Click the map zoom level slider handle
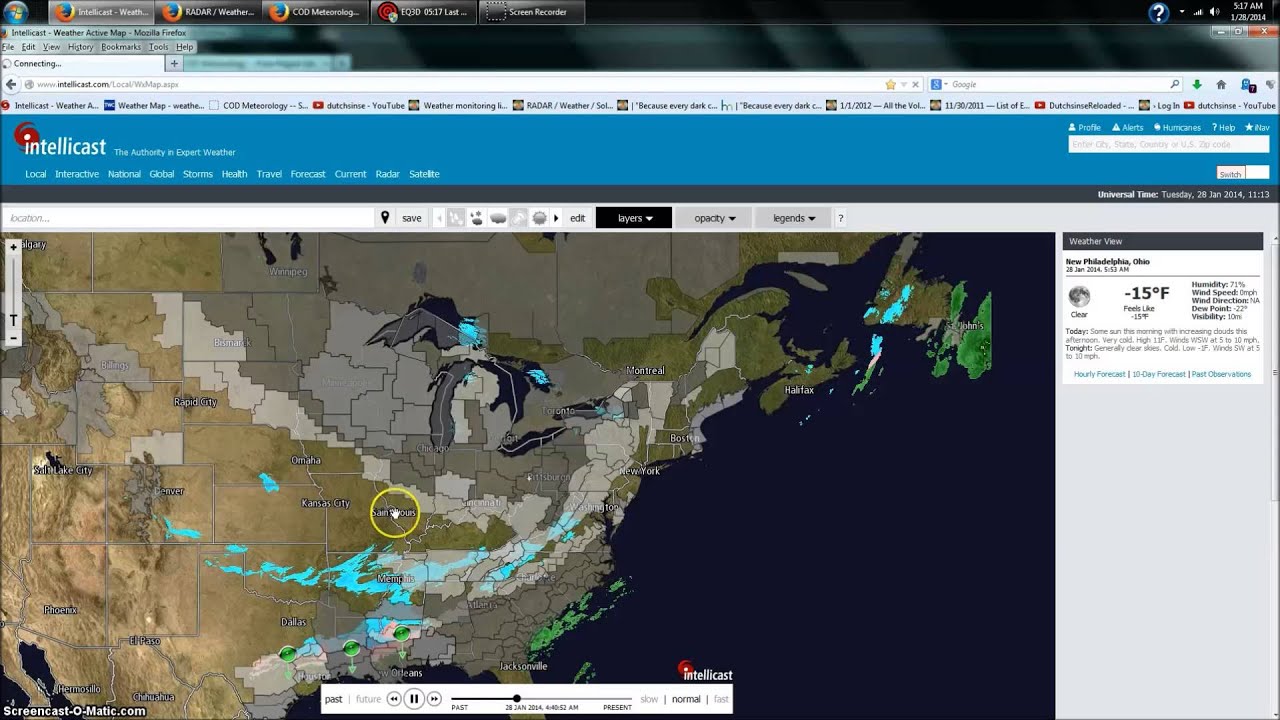 tap(13, 320)
